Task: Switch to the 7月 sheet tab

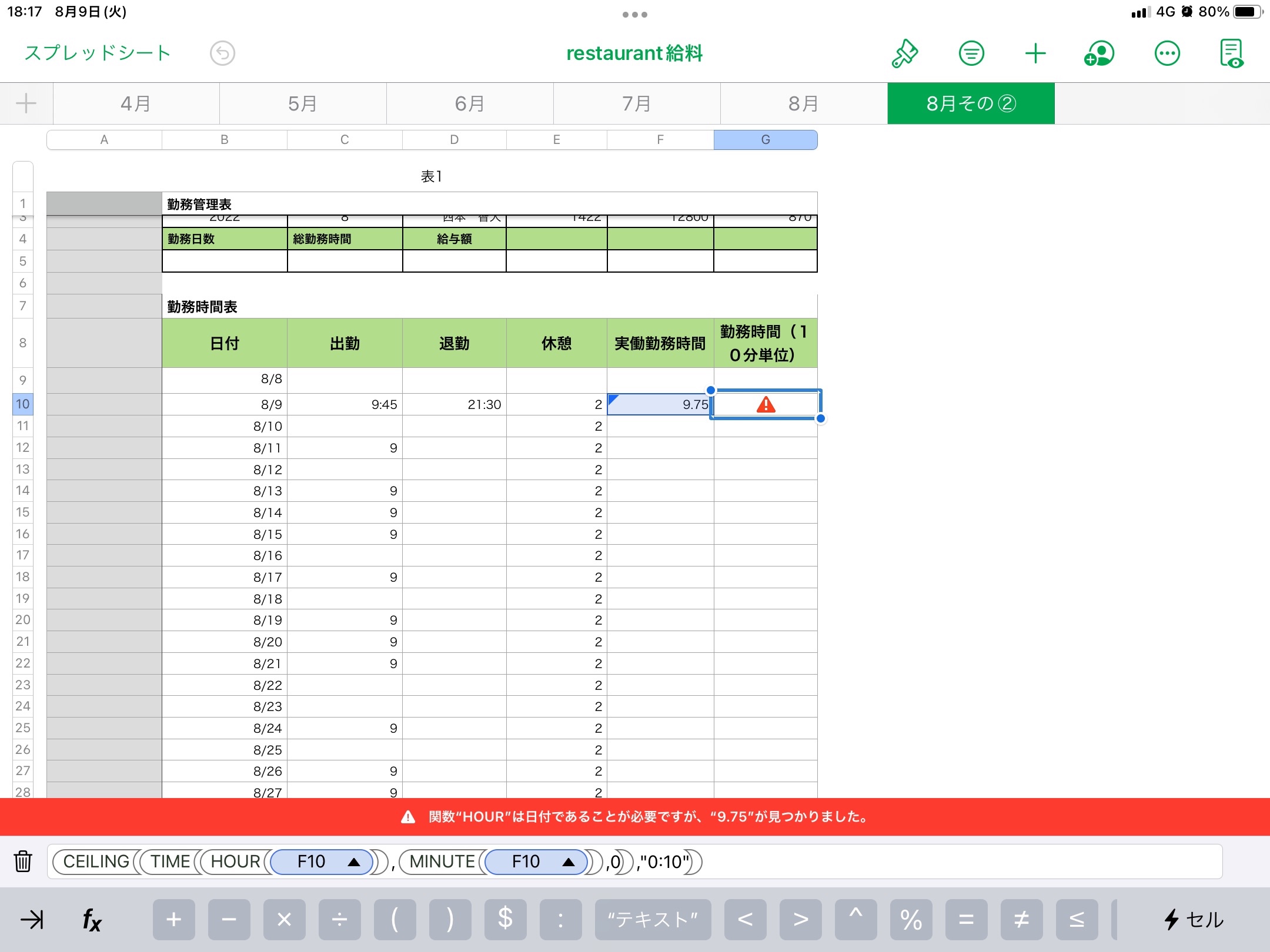Action: tap(637, 104)
